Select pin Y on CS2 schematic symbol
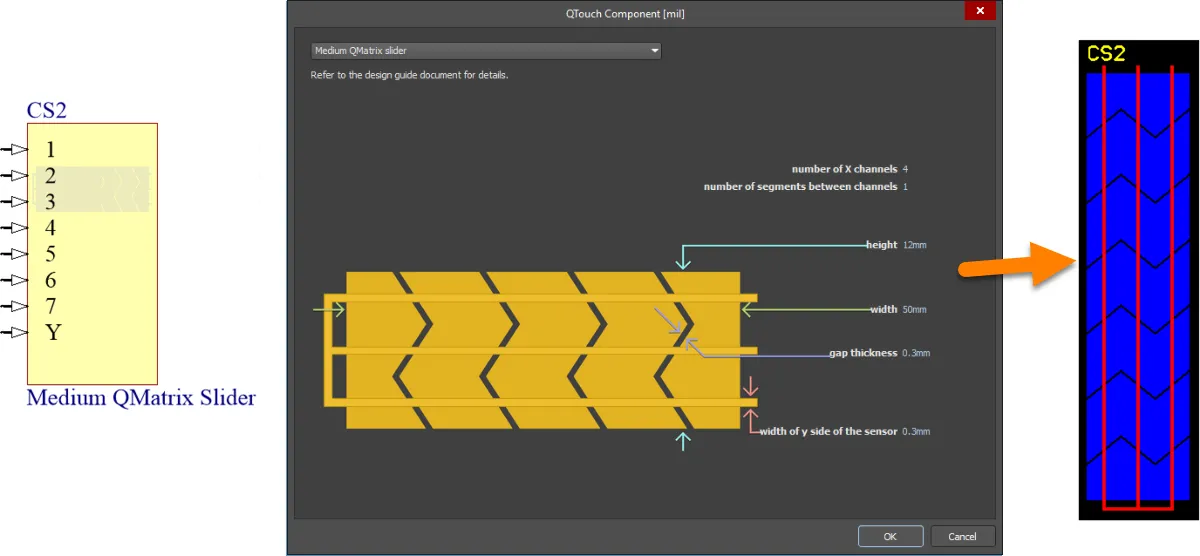The image size is (1200, 556). click(14, 332)
